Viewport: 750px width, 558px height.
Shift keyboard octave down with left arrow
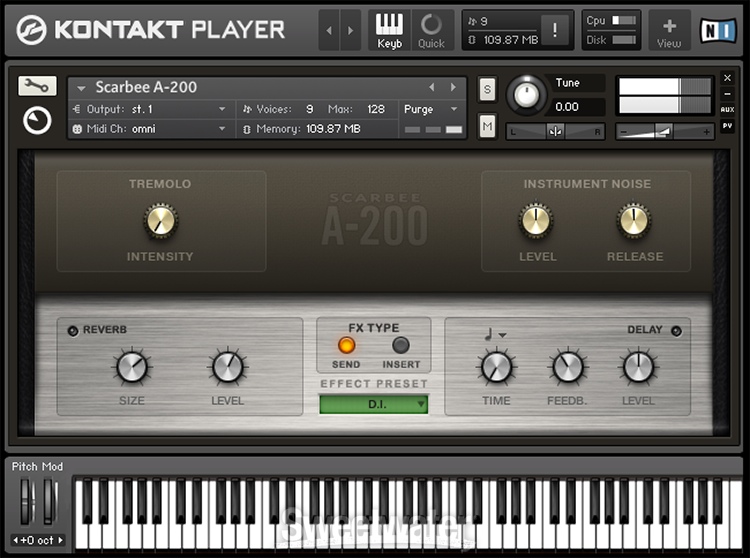point(15,540)
